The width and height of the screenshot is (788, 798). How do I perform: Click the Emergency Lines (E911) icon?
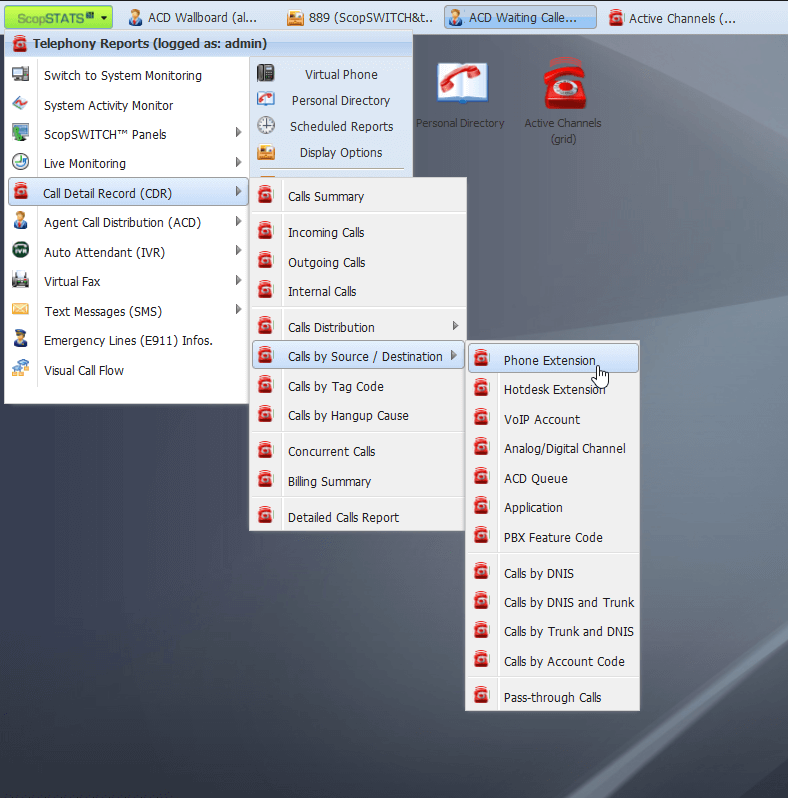click(21, 340)
